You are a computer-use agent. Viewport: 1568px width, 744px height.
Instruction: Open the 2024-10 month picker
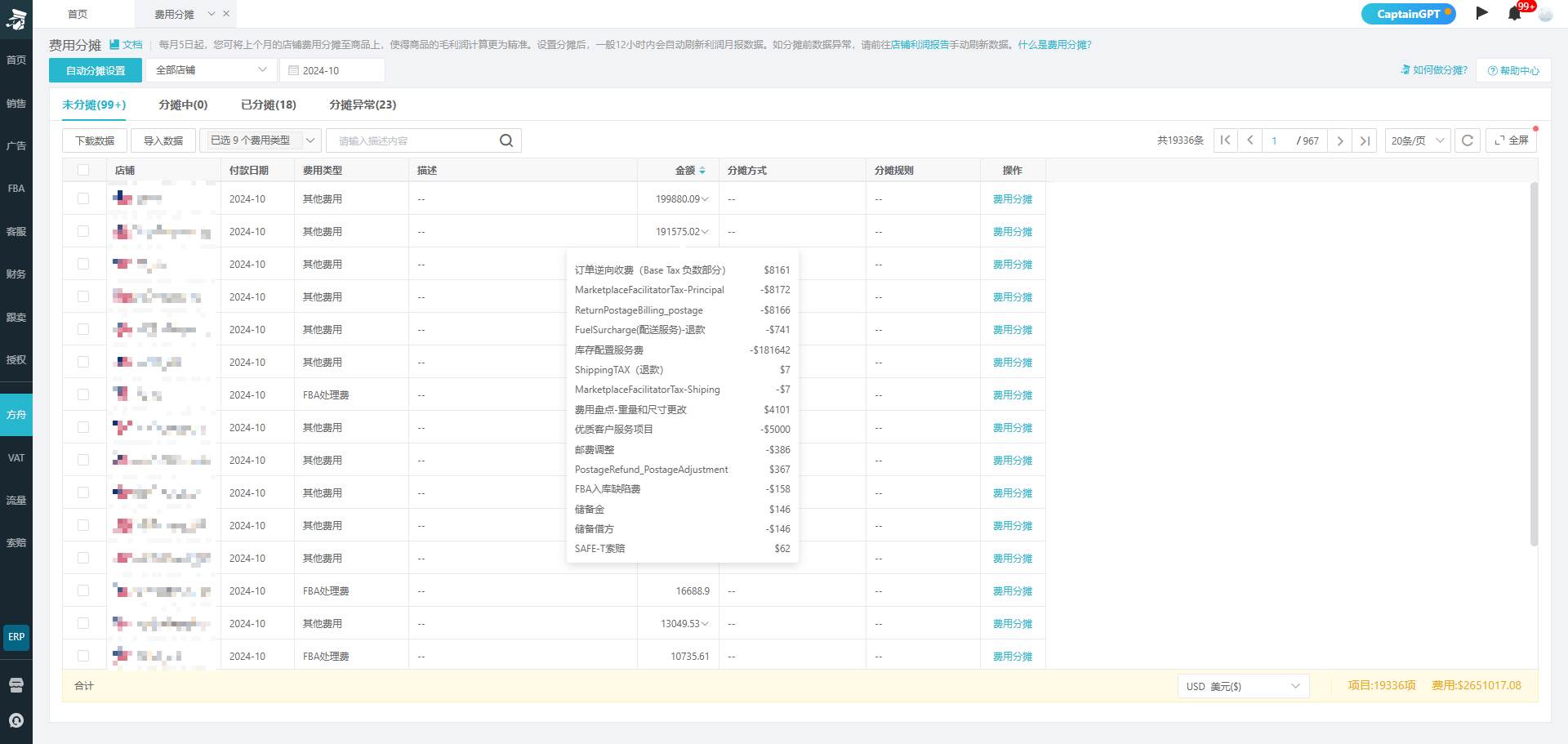(332, 70)
